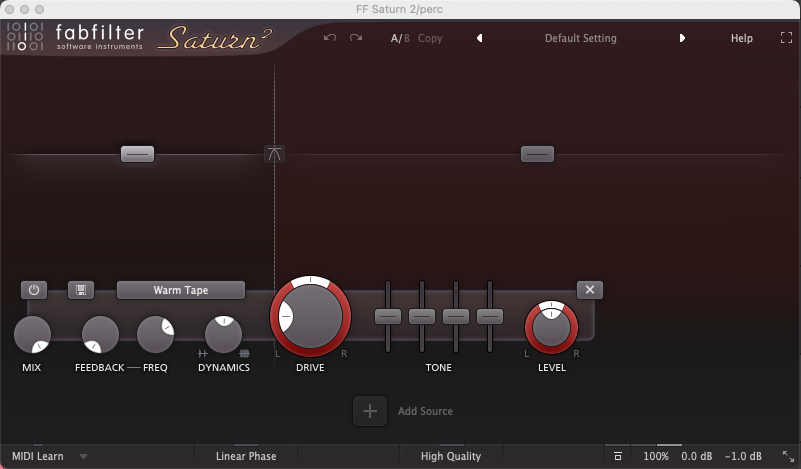The image size is (801, 469).
Task: Open the Warm Tape style dropdown
Action: [x=181, y=290]
